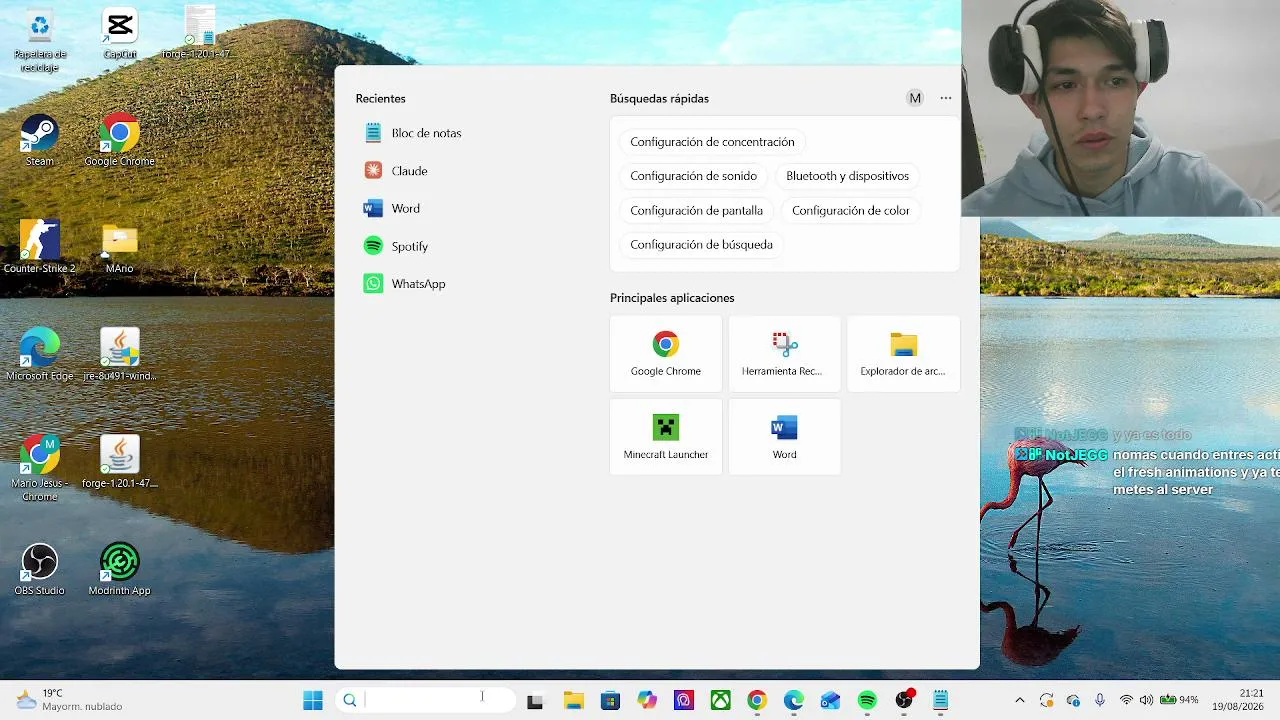Select Configuración de concentración quick search
Viewport: 1280px width, 720px height.
click(712, 142)
